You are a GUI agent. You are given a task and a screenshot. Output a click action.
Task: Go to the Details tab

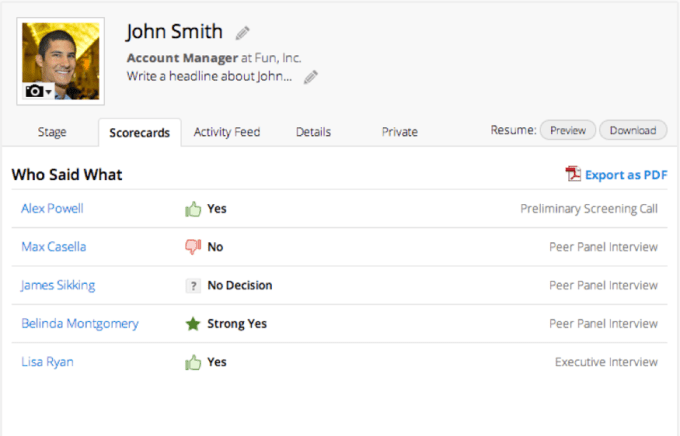[313, 132]
